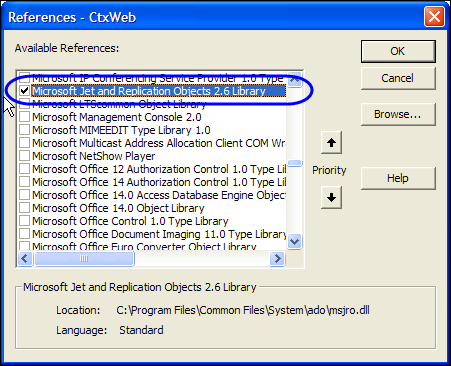Select Microsoft MIMEEDIT Type Library 1.0 text
The image size is (451, 366).
click(x=121, y=130)
